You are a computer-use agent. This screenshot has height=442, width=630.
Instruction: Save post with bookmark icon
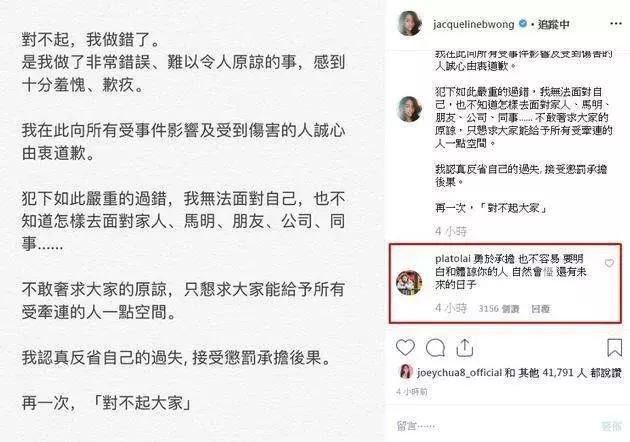pos(615,348)
